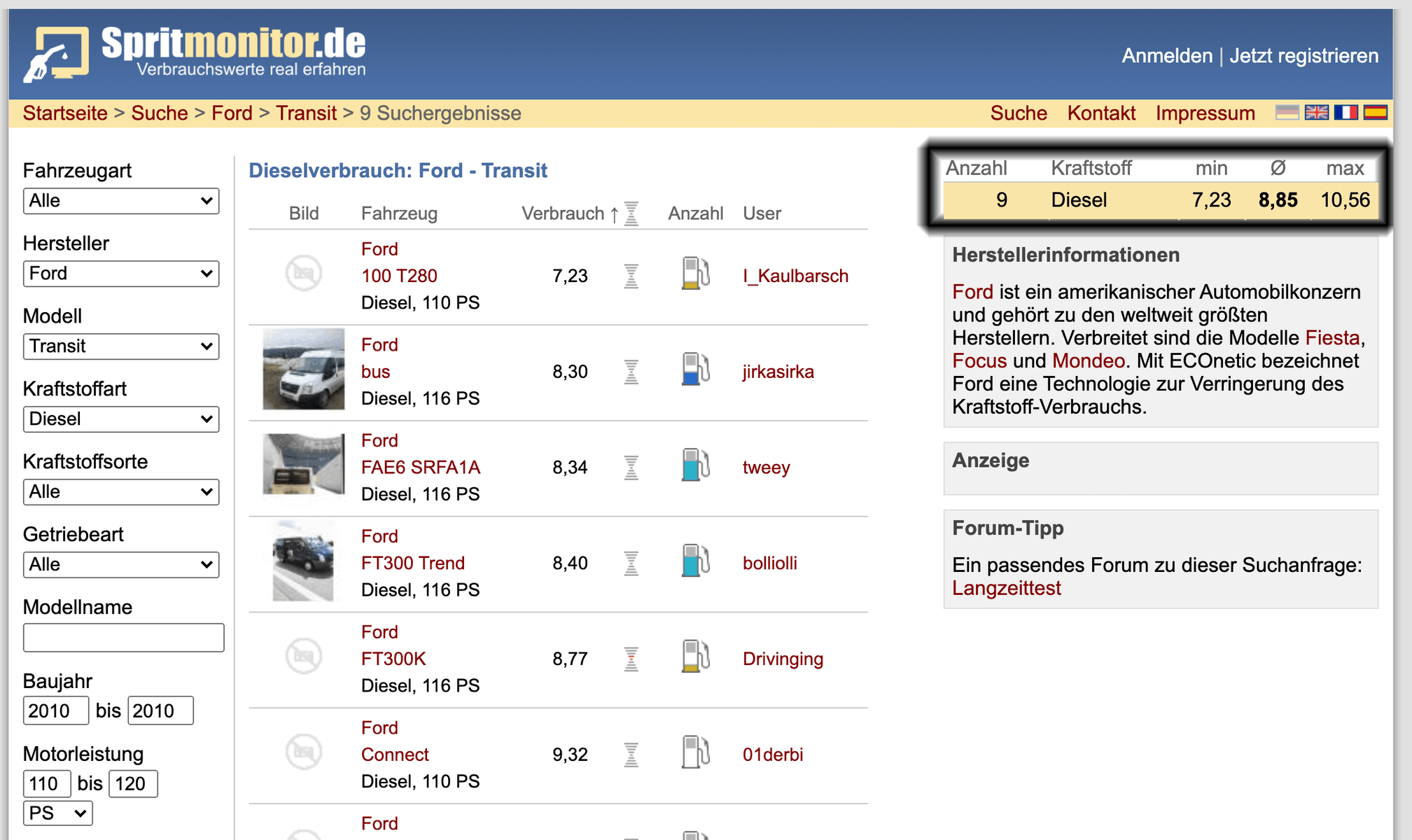Click Jetzt registrieren

point(1303,56)
